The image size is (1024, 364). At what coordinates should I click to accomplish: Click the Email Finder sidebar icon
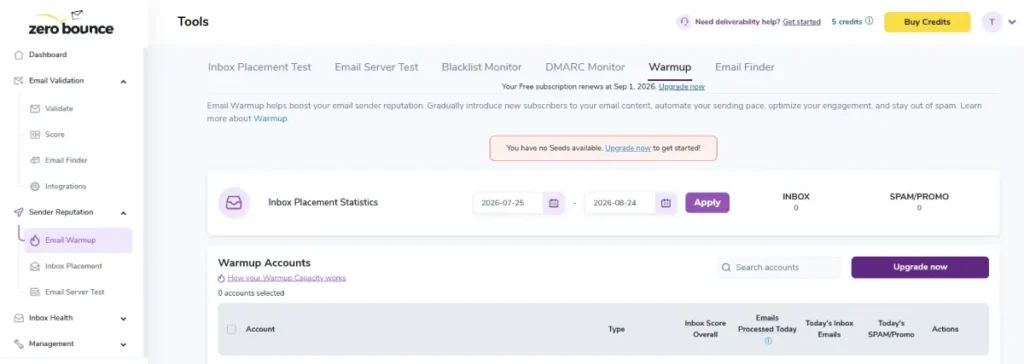point(35,160)
